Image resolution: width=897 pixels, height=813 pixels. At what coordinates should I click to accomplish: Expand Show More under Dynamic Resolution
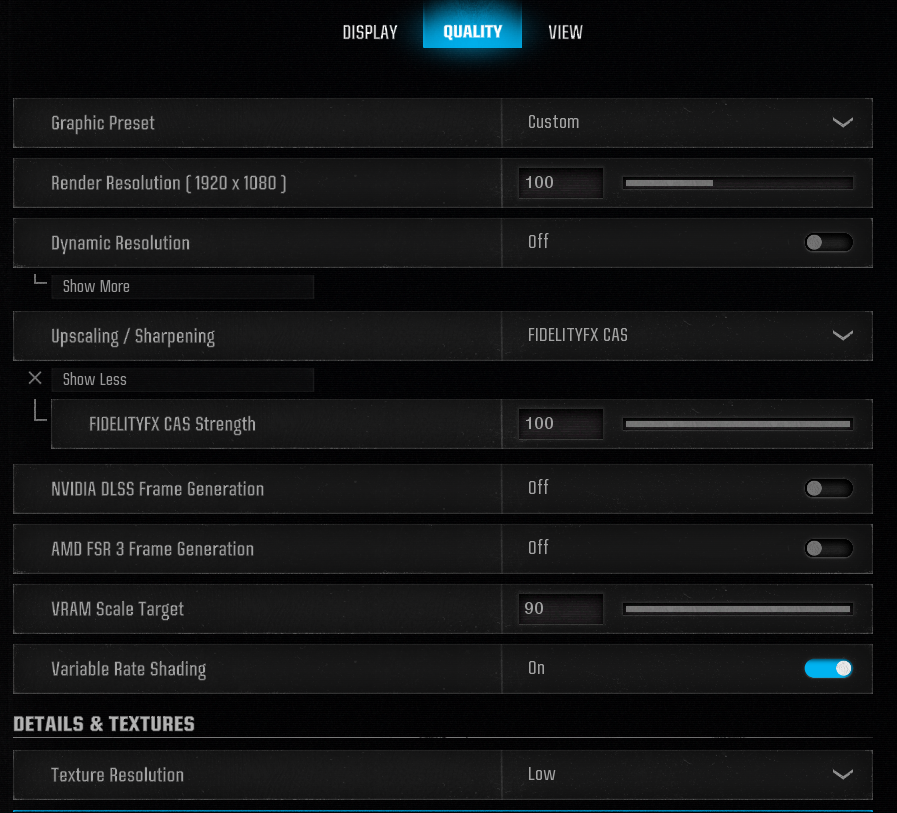click(x=182, y=287)
